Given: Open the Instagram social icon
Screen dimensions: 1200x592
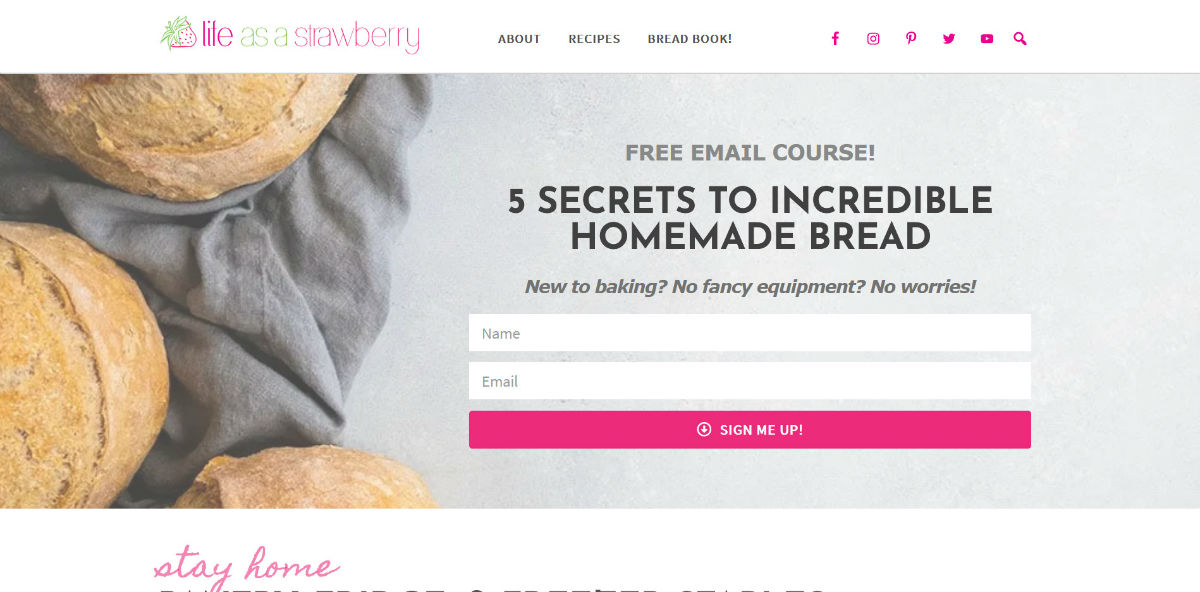Looking at the screenshot, I should click(873, 39).
